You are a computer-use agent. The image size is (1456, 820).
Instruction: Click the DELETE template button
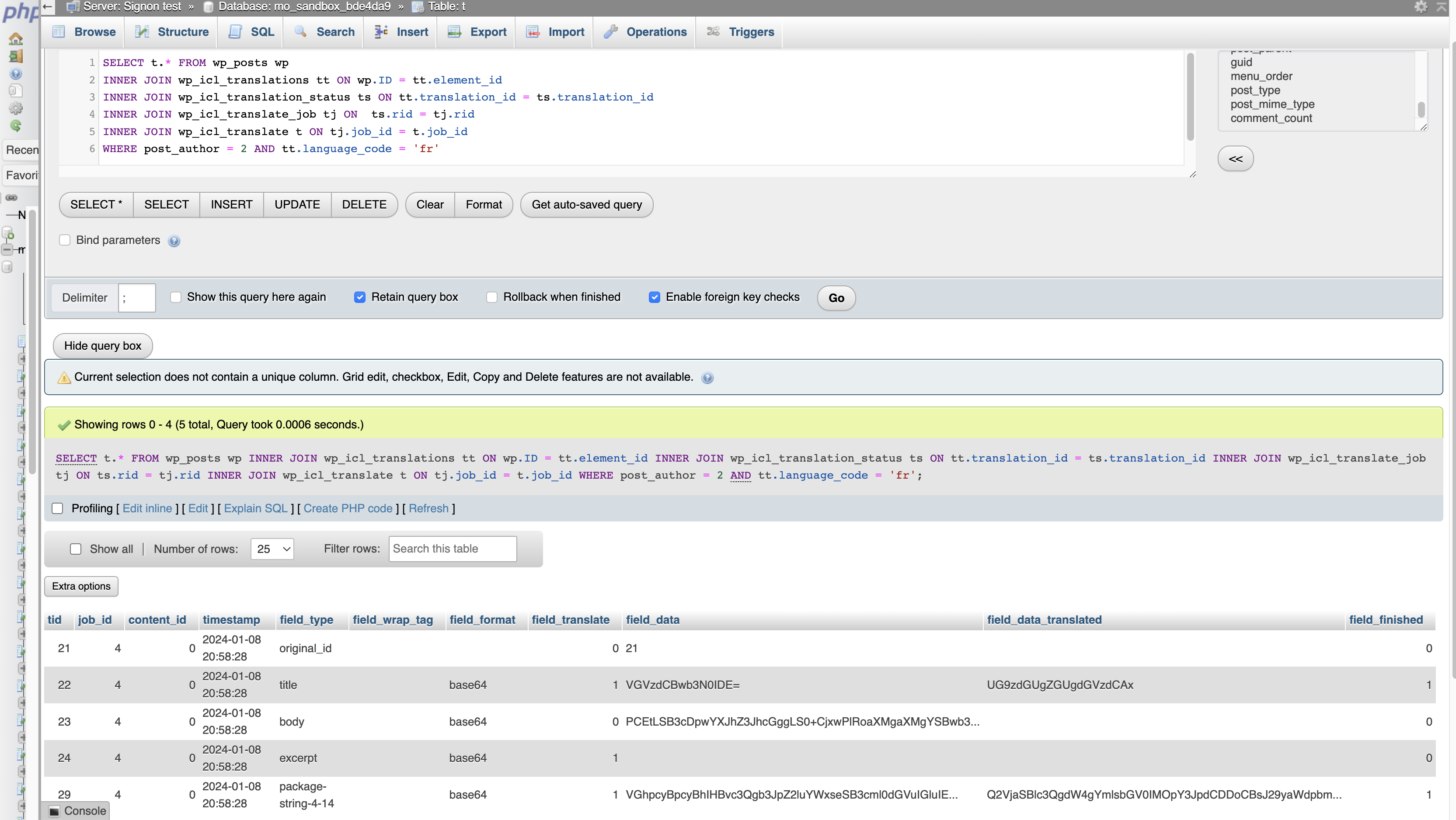point(364,205)
